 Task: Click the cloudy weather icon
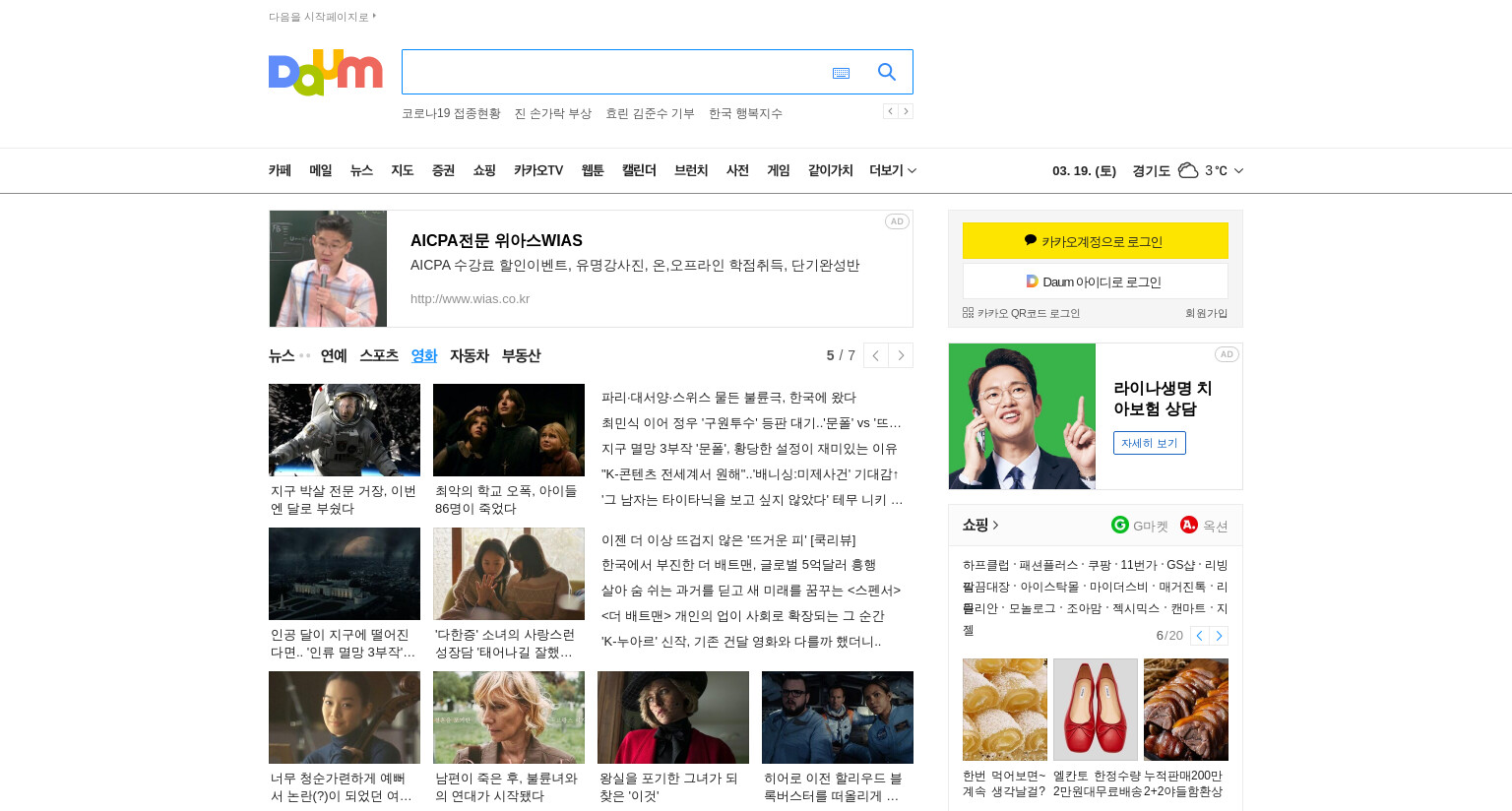pyautogui.click(x=1188, y=170)
